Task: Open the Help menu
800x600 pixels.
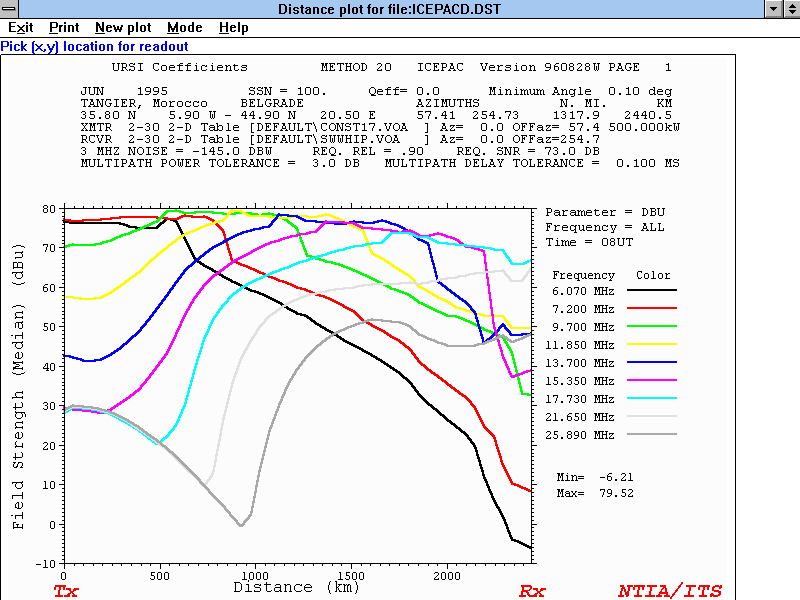Action: [x=234, y=28]
